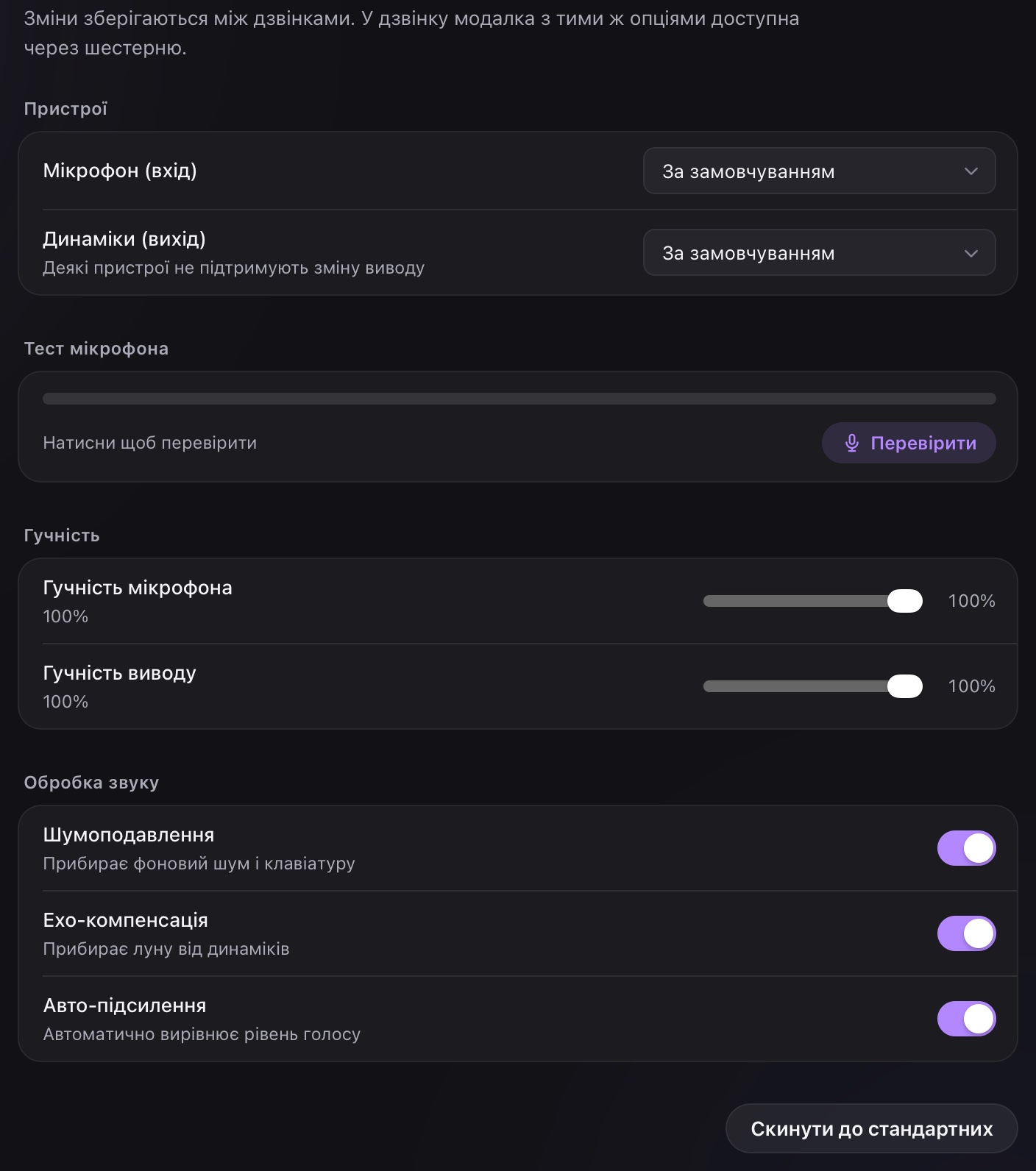The image size is (1036, 1171).
Task: Click the Натисни щоб перевірити hint text
Action: [150, 443]
